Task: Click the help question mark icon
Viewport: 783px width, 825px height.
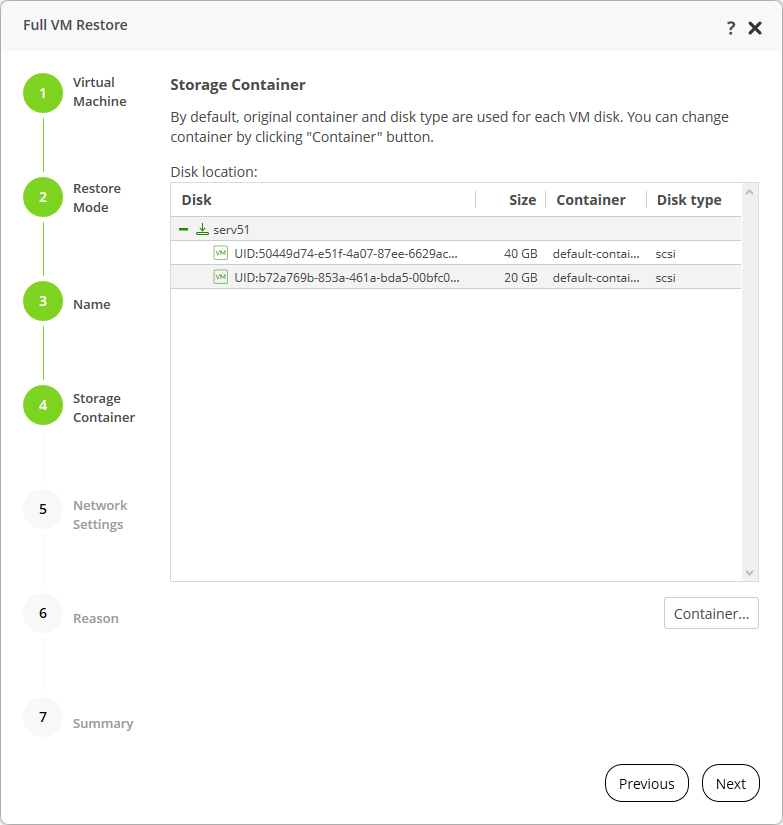Action: [x=731, y=28]
